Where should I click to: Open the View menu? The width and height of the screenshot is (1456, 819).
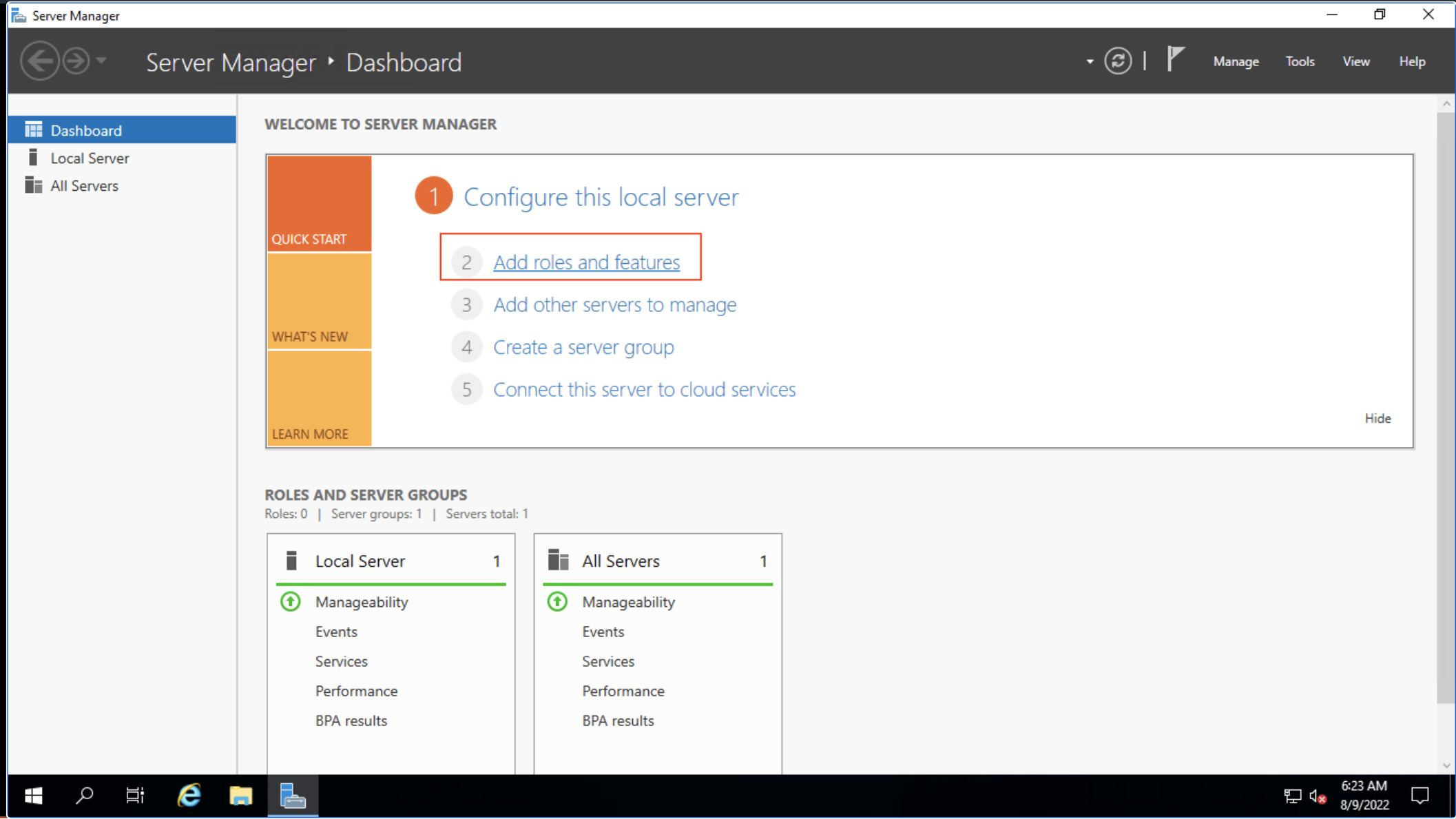[x=1355, y=62]
